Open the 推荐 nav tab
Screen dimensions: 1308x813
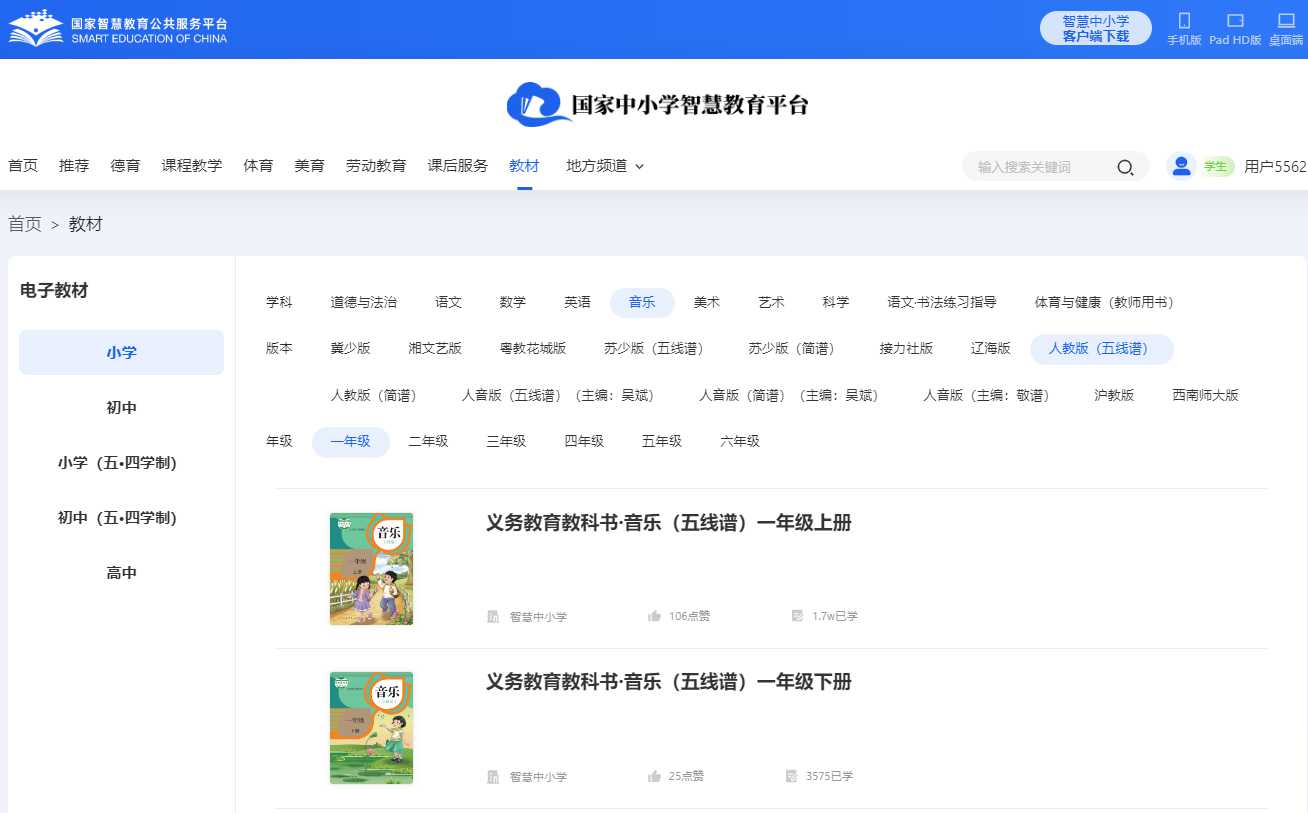(x=74, y=166)
